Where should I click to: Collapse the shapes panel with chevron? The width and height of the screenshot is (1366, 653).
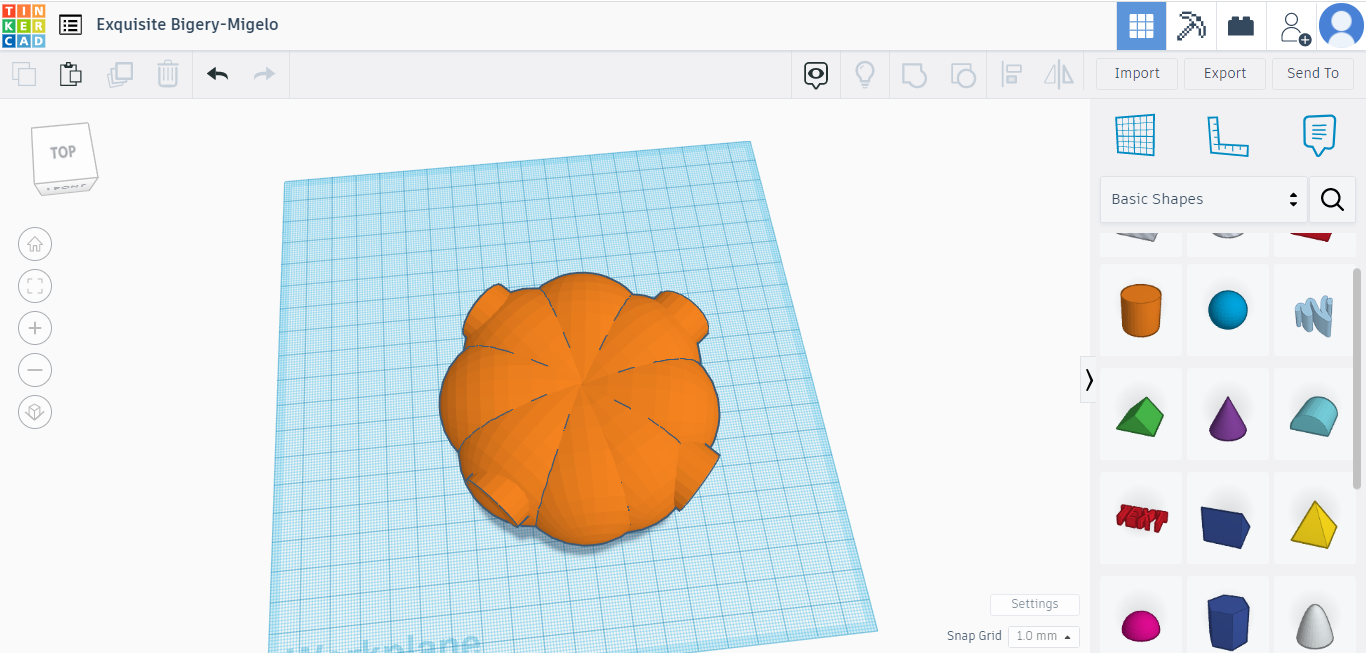[1088, 380]
